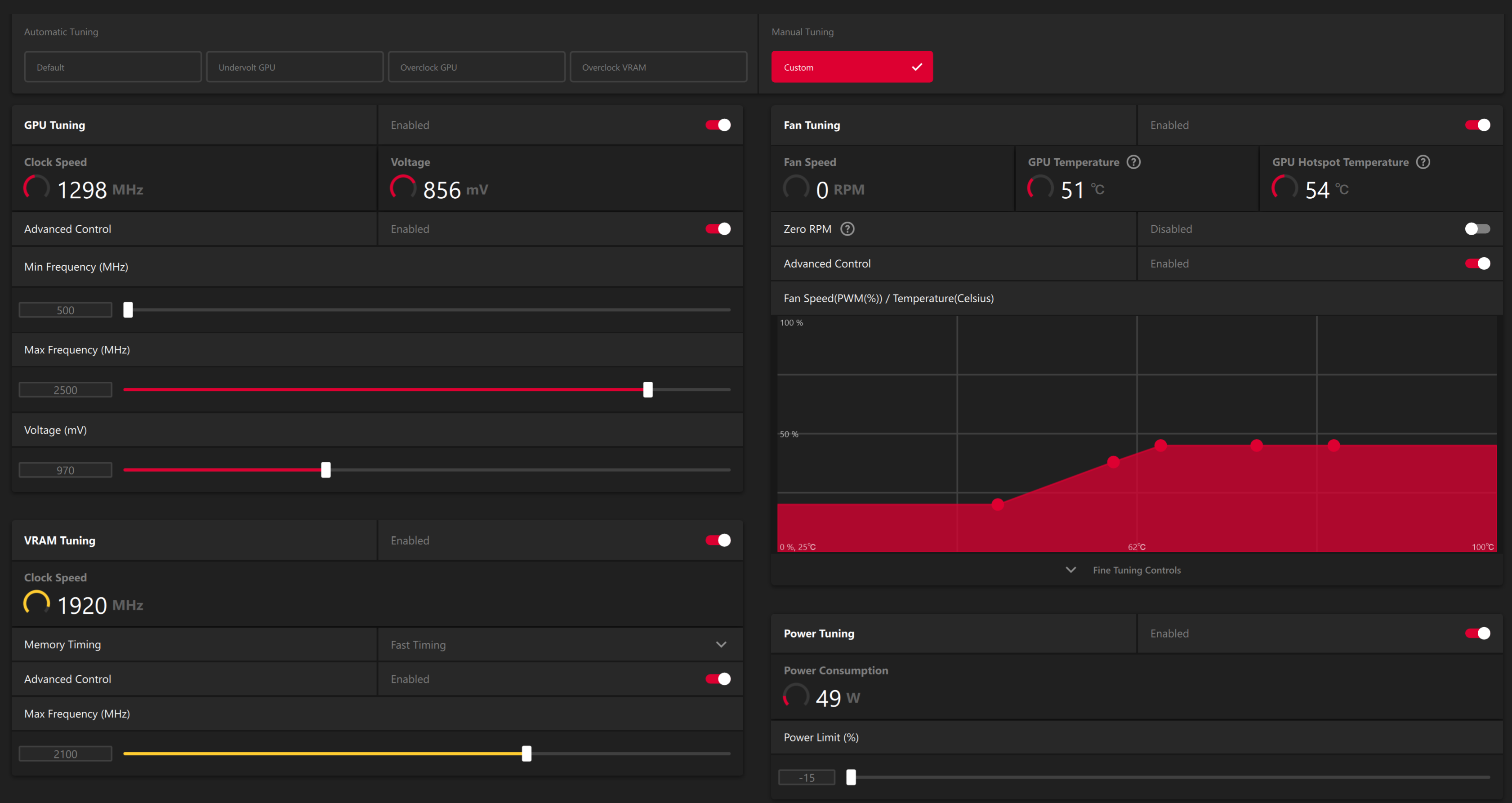Click Voltage (mV) slider handle

point(326,470)
